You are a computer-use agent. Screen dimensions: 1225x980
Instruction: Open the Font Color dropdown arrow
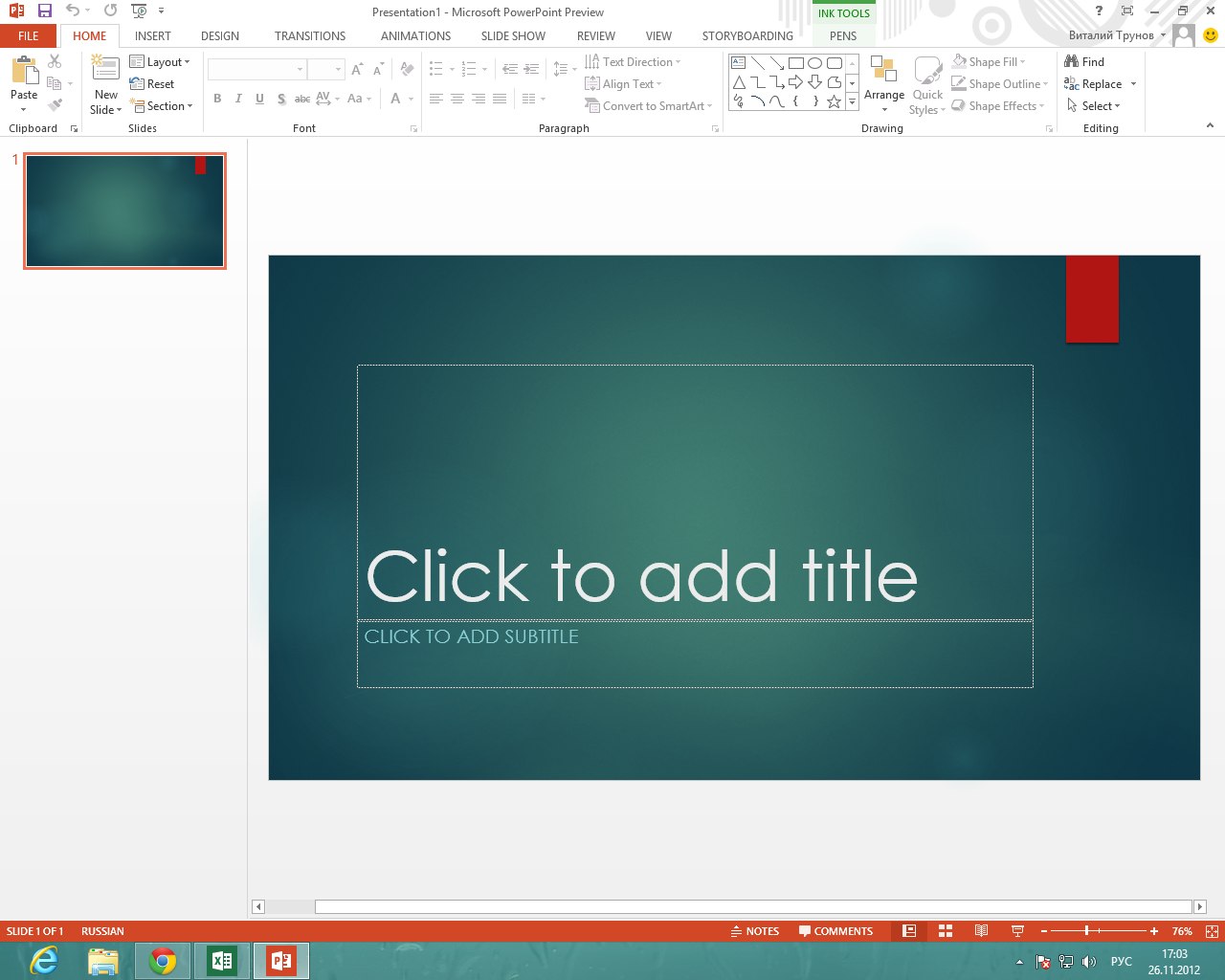(411, 99)
